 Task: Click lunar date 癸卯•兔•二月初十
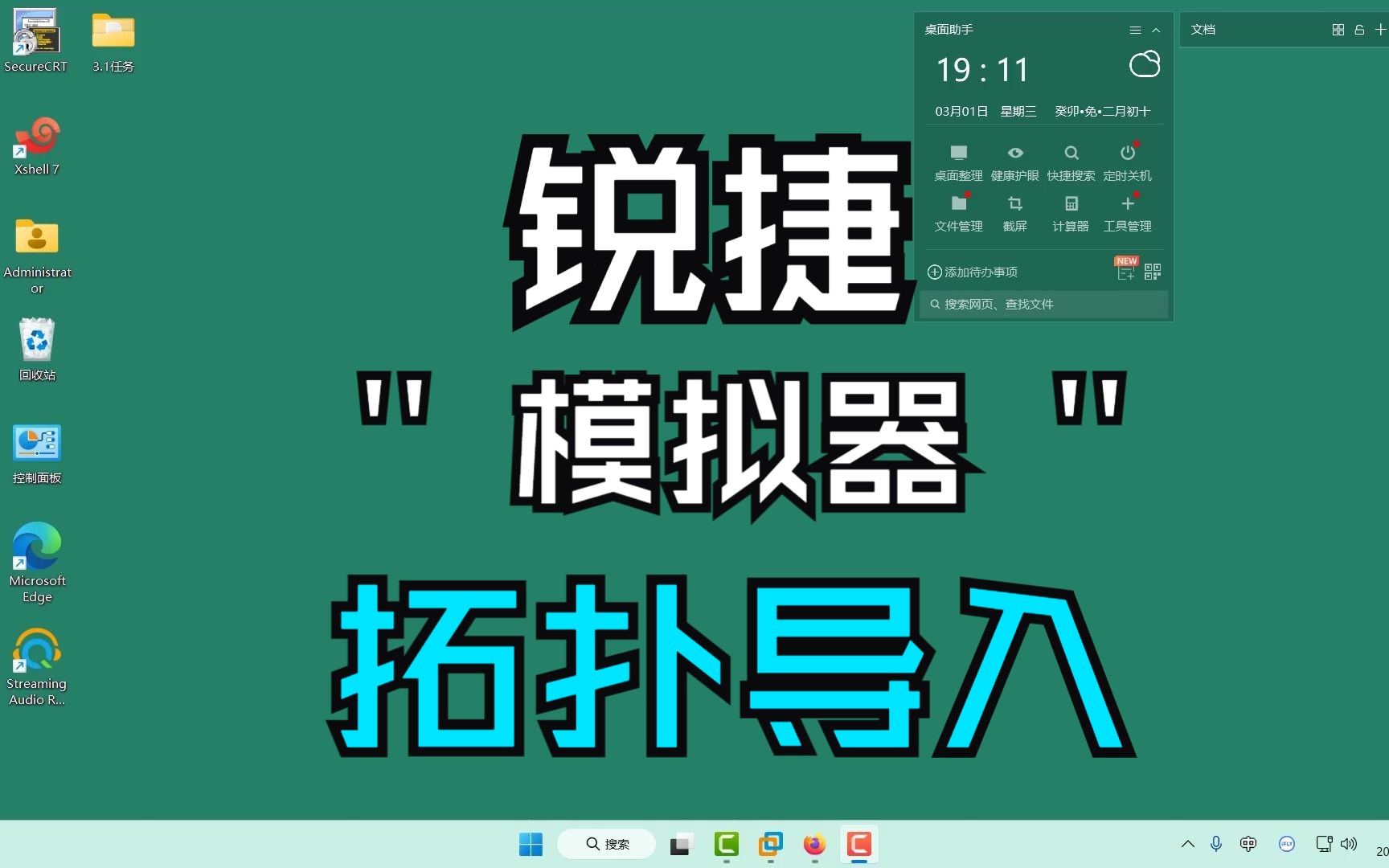[1103, 111]
